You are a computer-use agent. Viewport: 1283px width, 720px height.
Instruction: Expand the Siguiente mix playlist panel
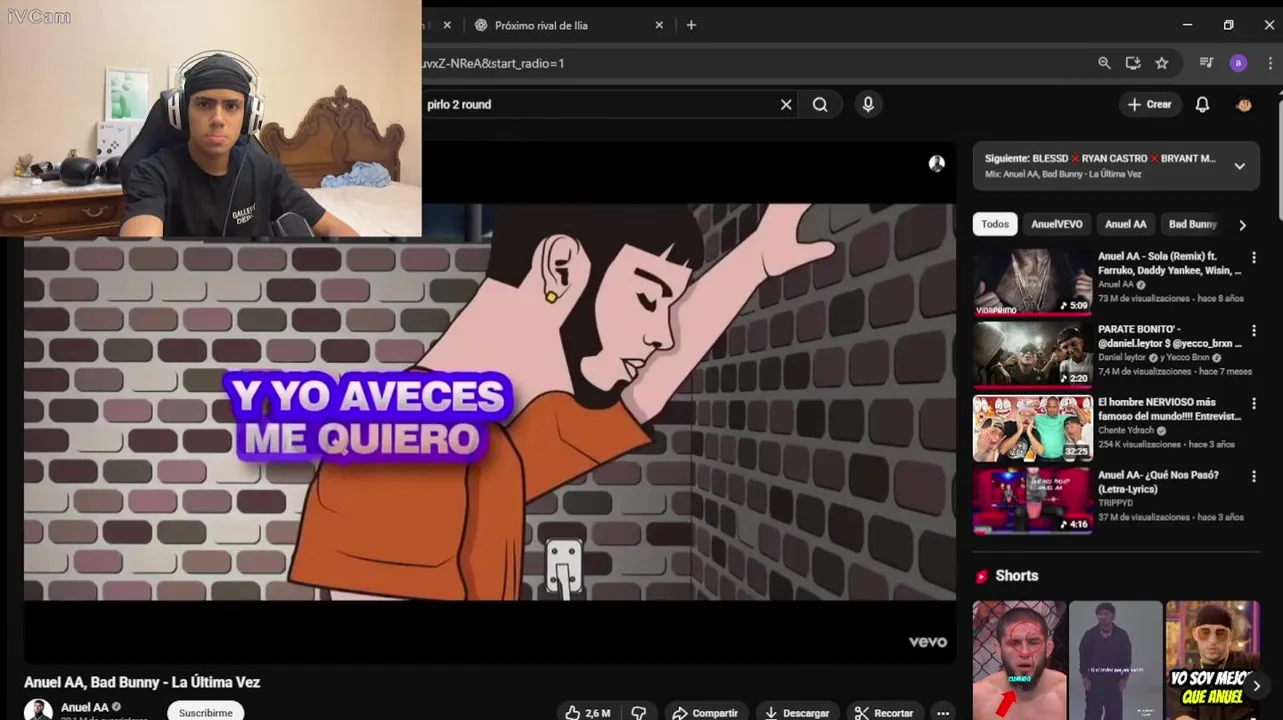coord(1239,166)
